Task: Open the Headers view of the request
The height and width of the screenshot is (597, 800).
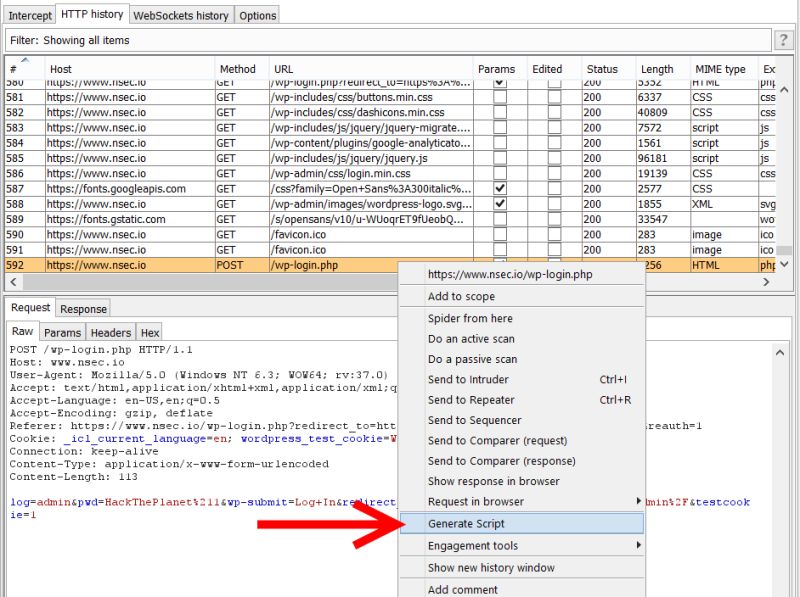Action: [x=110, y=332]
